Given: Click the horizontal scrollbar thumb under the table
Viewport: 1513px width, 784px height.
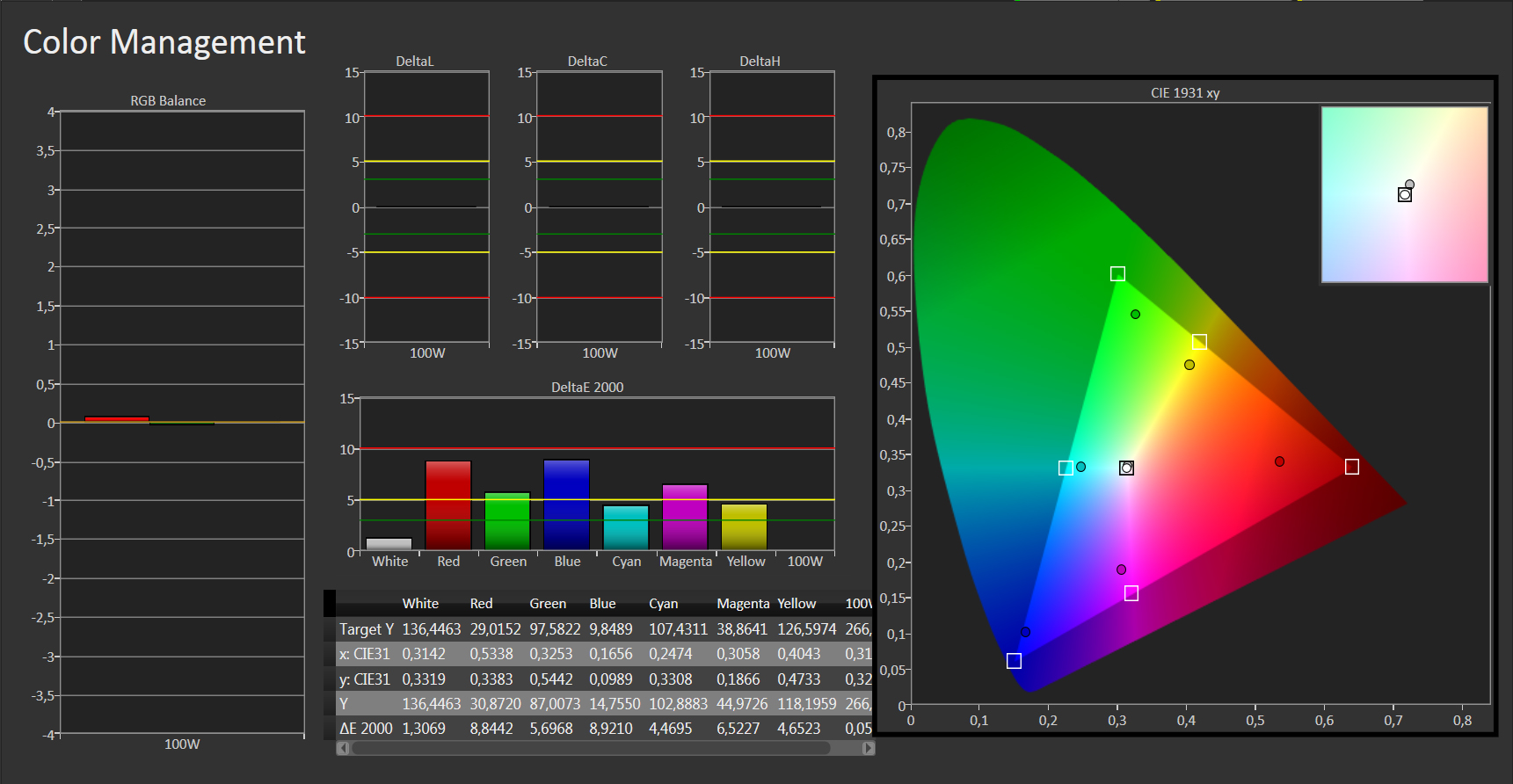Looking at the screenshot, I should (x=591, y=748).
